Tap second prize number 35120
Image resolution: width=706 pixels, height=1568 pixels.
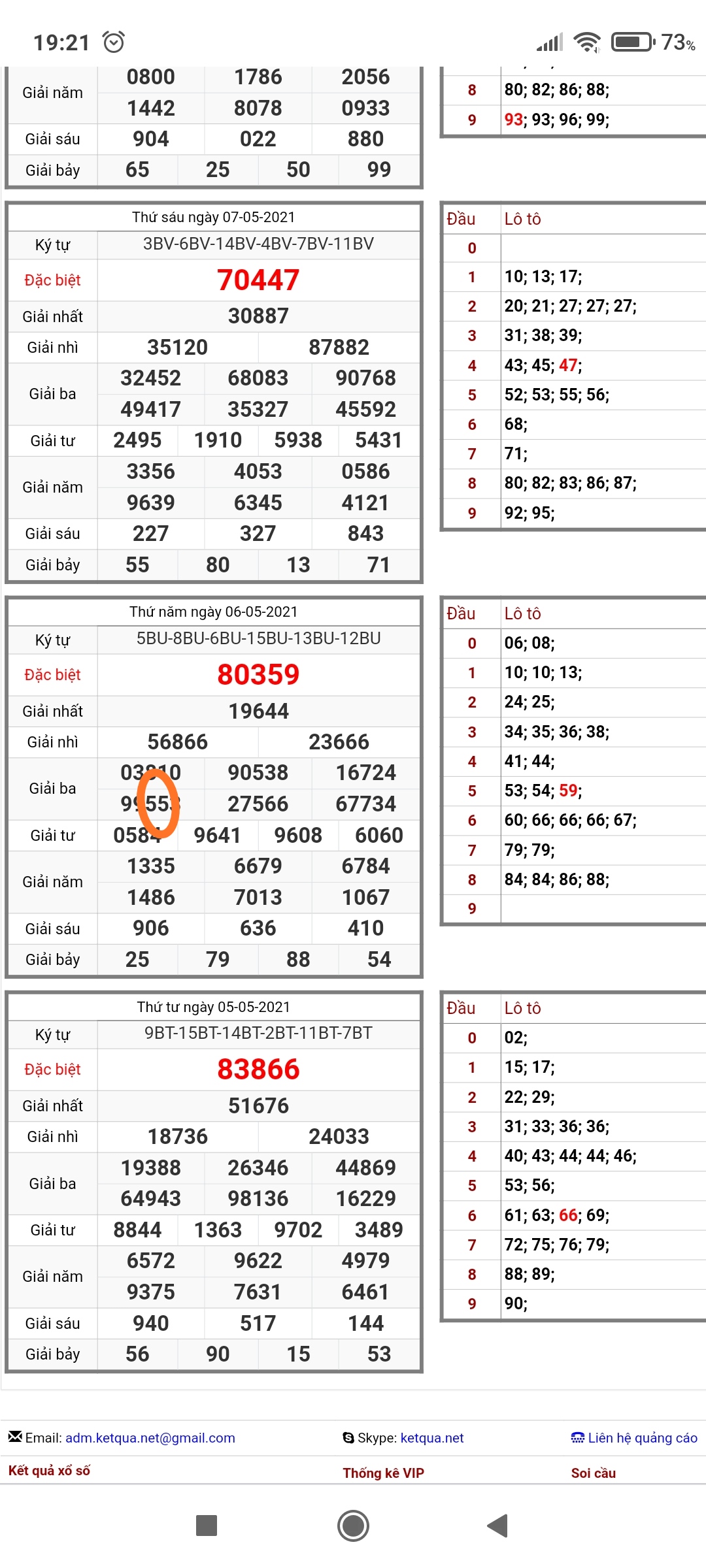tap(177, 347)
